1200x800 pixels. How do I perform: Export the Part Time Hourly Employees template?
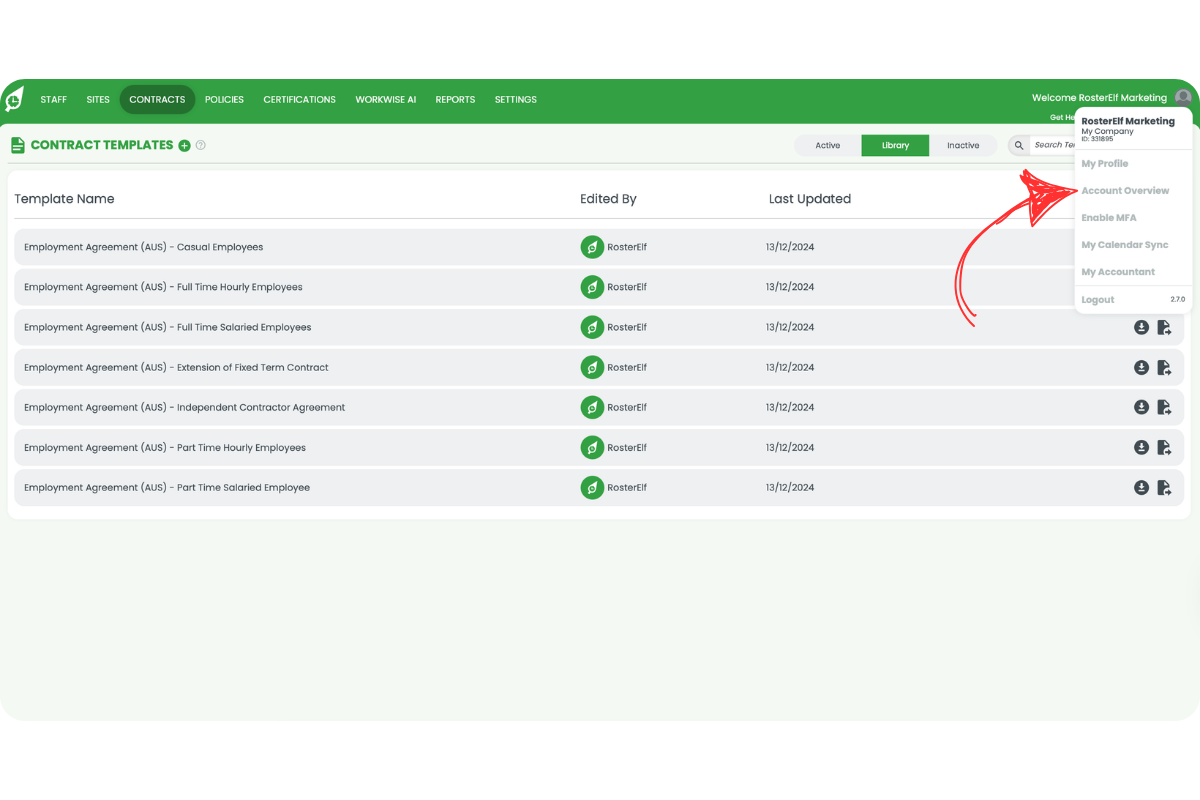pyautogui.click(x=1164, y=447)
